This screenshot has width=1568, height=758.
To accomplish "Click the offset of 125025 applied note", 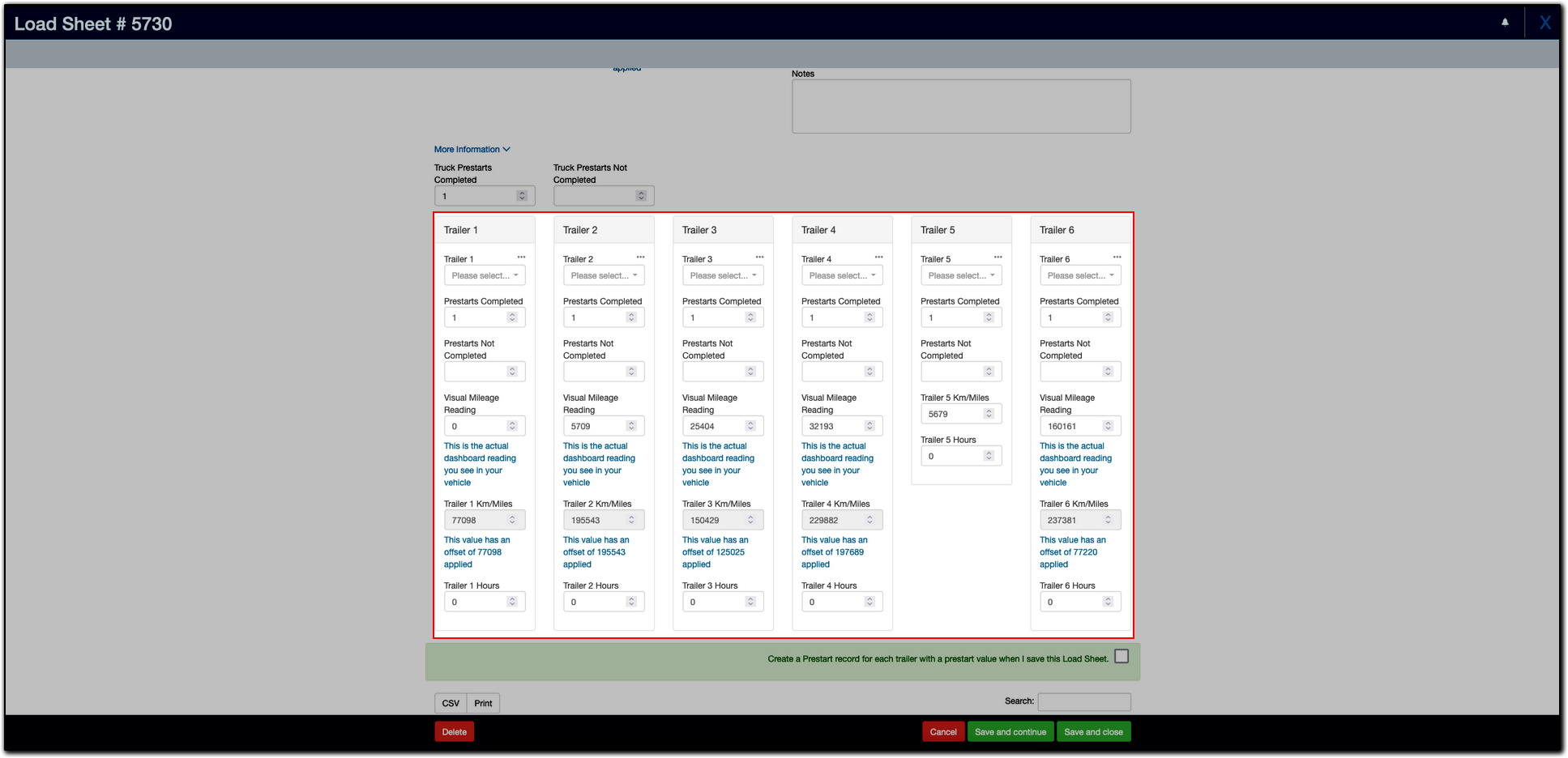I will [x=715, y=552].
